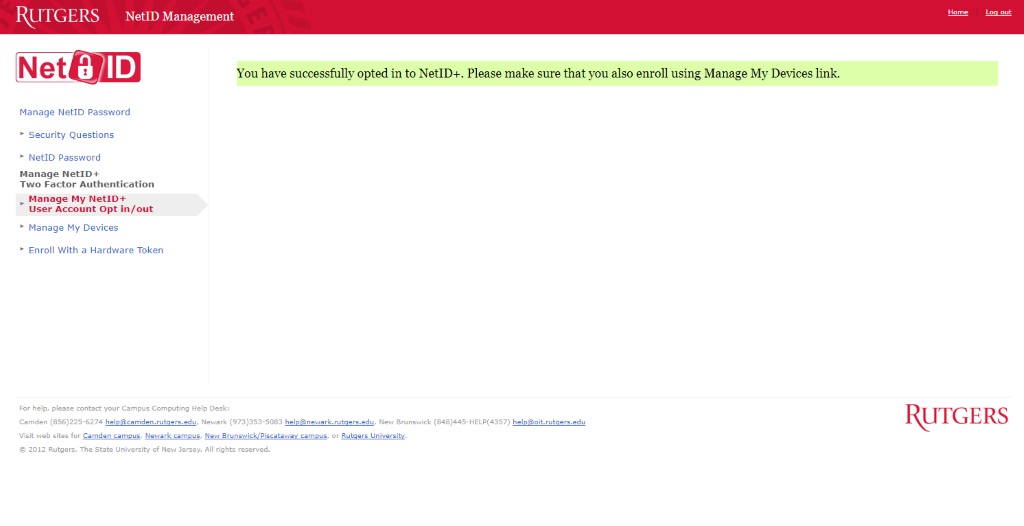Go to the Home page link

[x=957, y=12]
